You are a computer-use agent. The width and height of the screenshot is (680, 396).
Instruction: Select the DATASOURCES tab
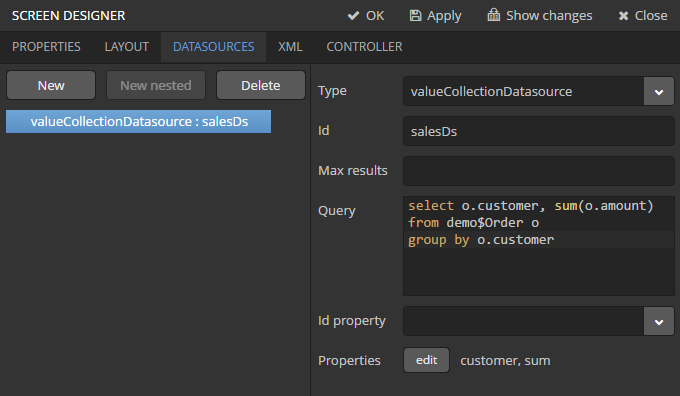pos(213,47)
